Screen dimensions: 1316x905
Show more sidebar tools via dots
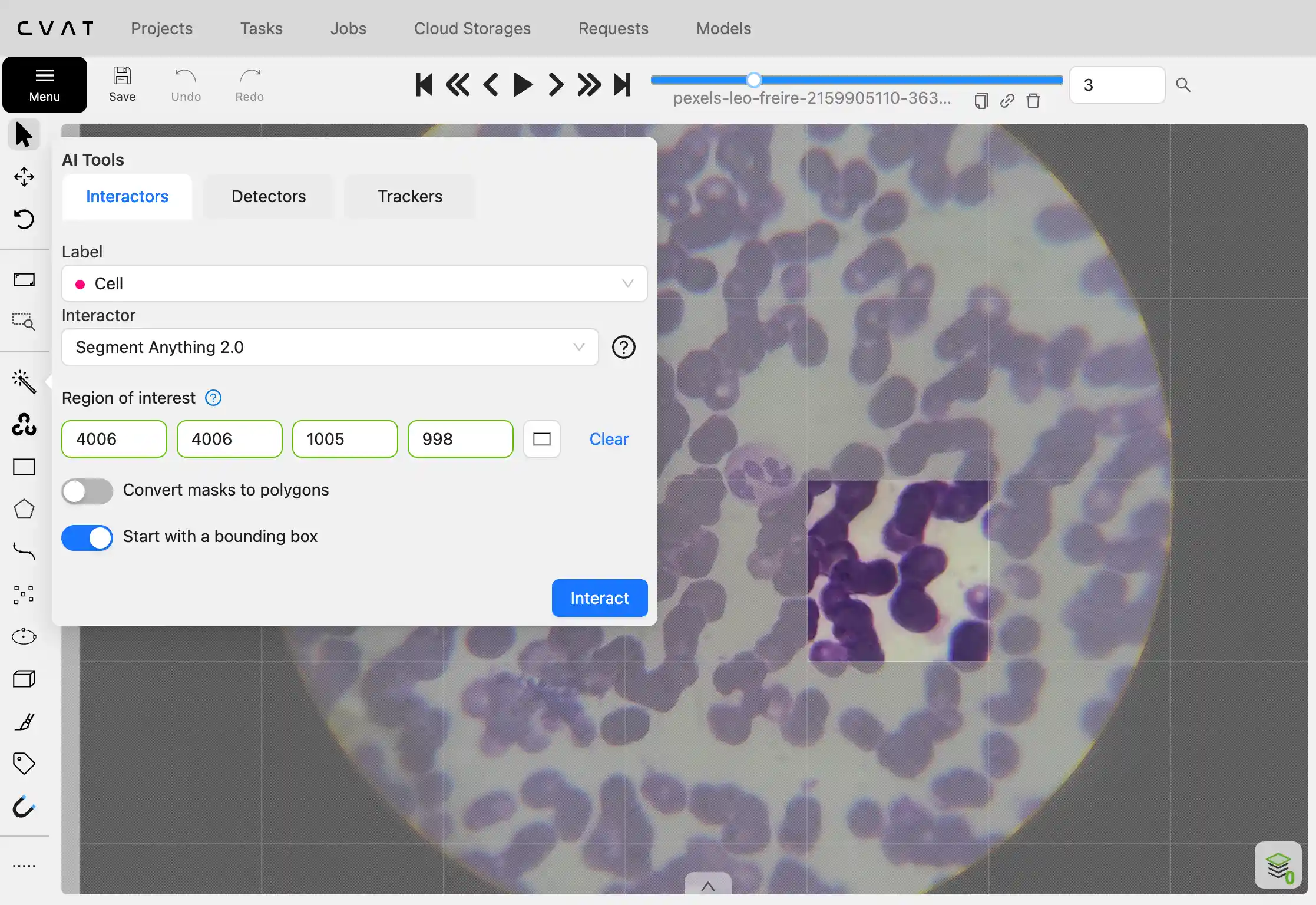24,866
